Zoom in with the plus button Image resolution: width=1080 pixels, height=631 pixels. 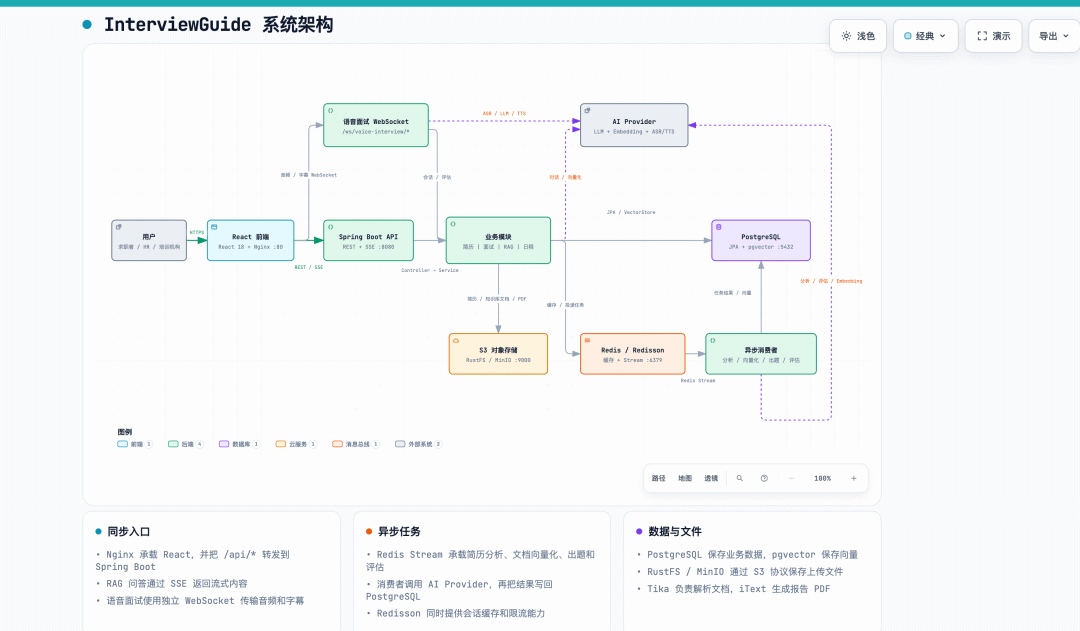[853, 478]
